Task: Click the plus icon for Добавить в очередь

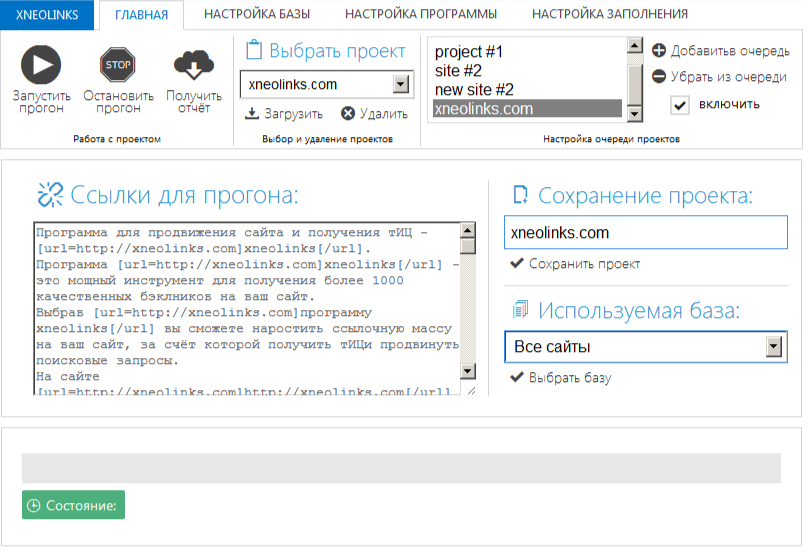Action: (x=659, y=50)
